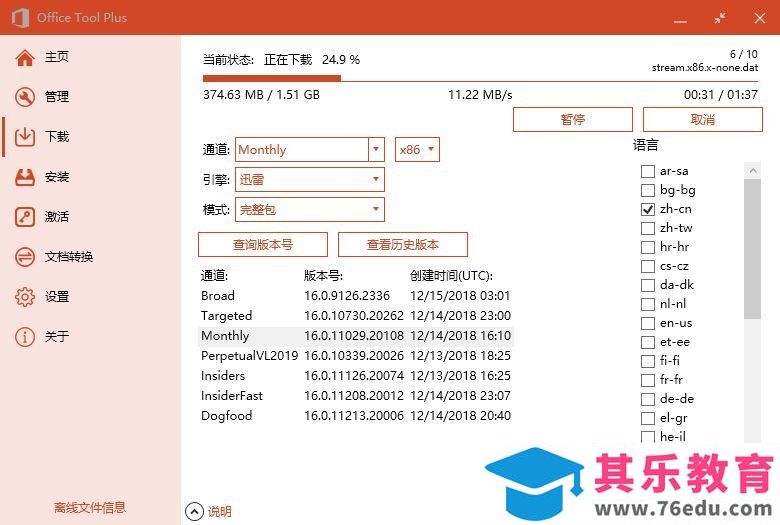780x525 pixels.
Task: Click the 查看历史版本 button
Action: [x=402, y=244]
